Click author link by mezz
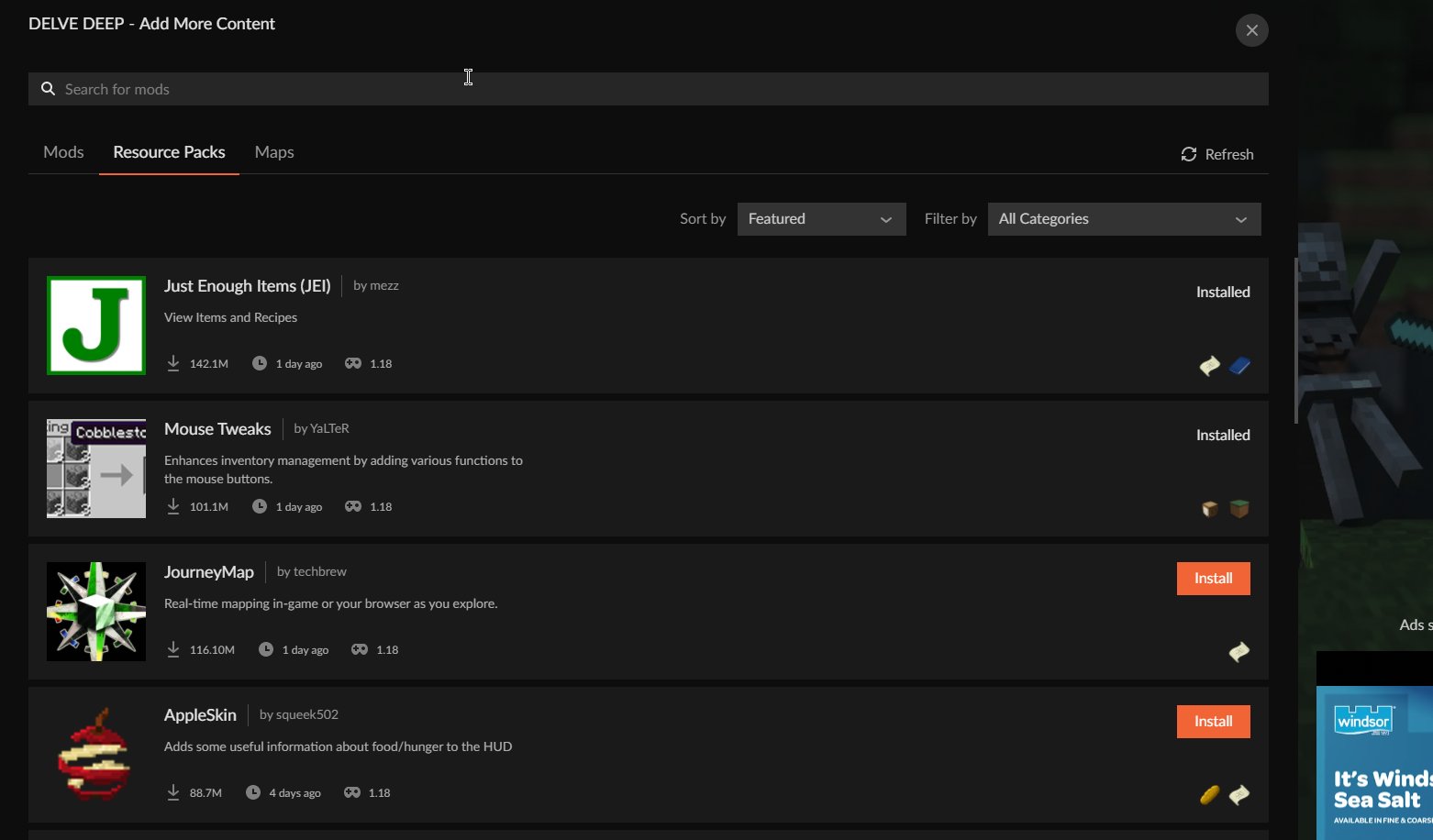 pos(376,285)
